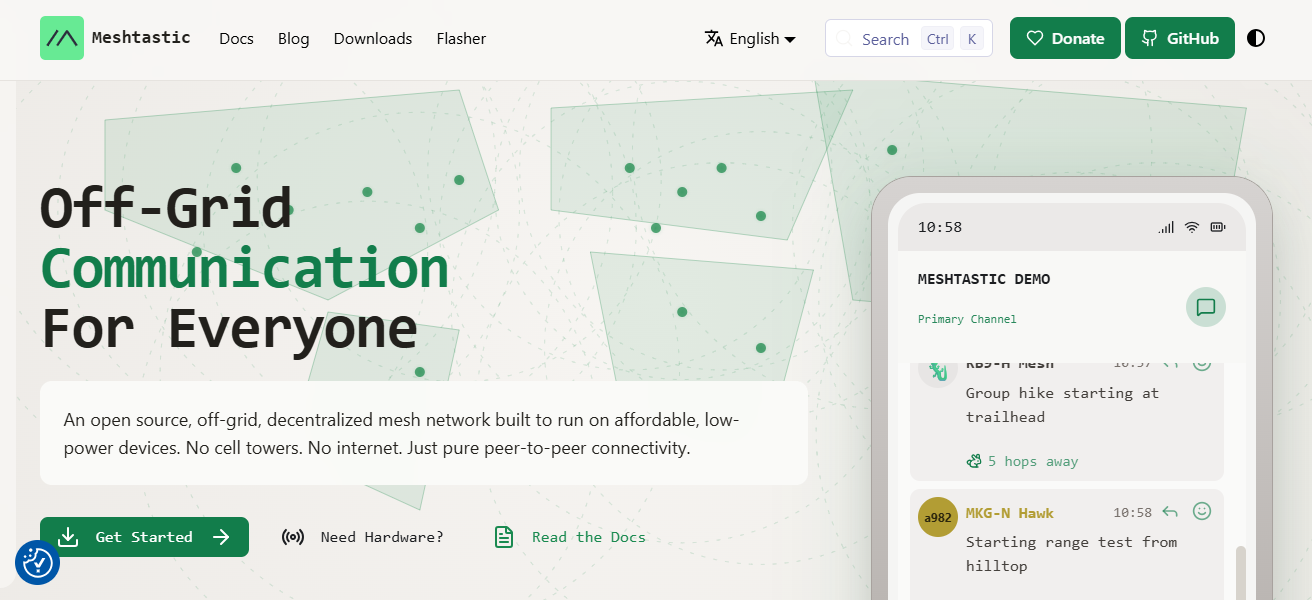Image resolution: width=1312 pixels, height=600 pixels.
Task: Click the 'Starting range test from hilltop' message
Action: [x=1071, y=554]
